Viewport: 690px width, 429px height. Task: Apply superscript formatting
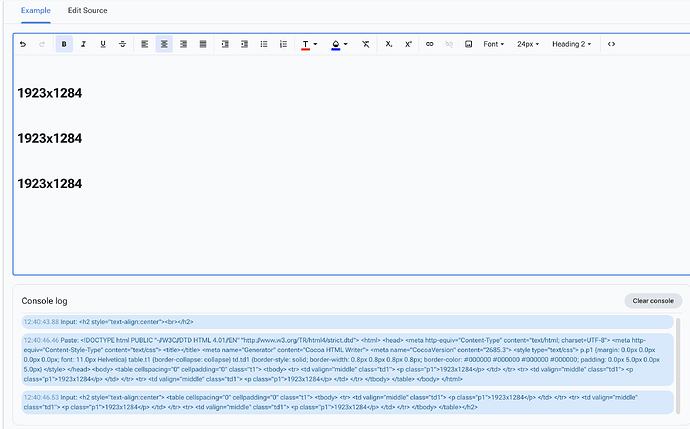click(x=408, y=44)
